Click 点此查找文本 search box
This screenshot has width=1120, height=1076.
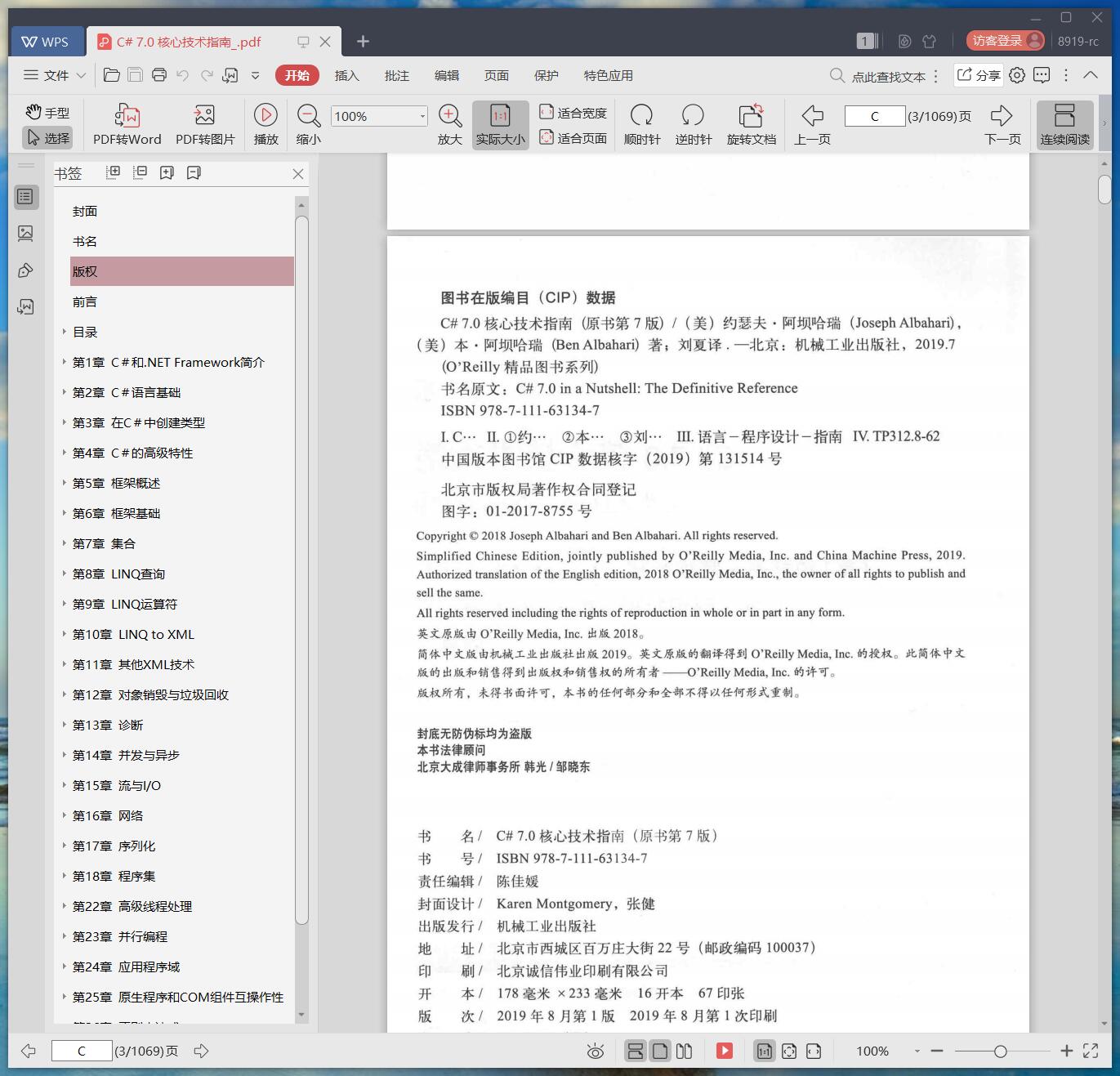coord(878,76)
